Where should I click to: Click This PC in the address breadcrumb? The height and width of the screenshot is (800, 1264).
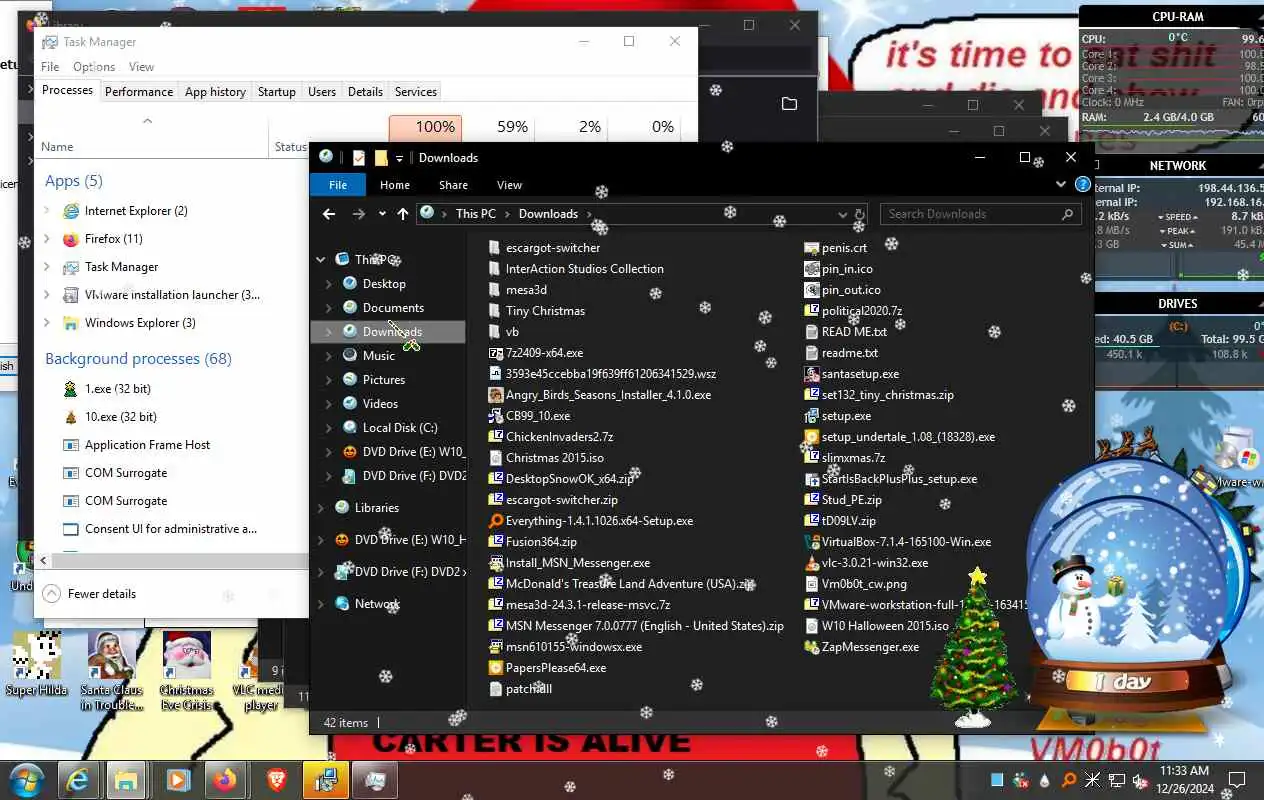[475, 214]
